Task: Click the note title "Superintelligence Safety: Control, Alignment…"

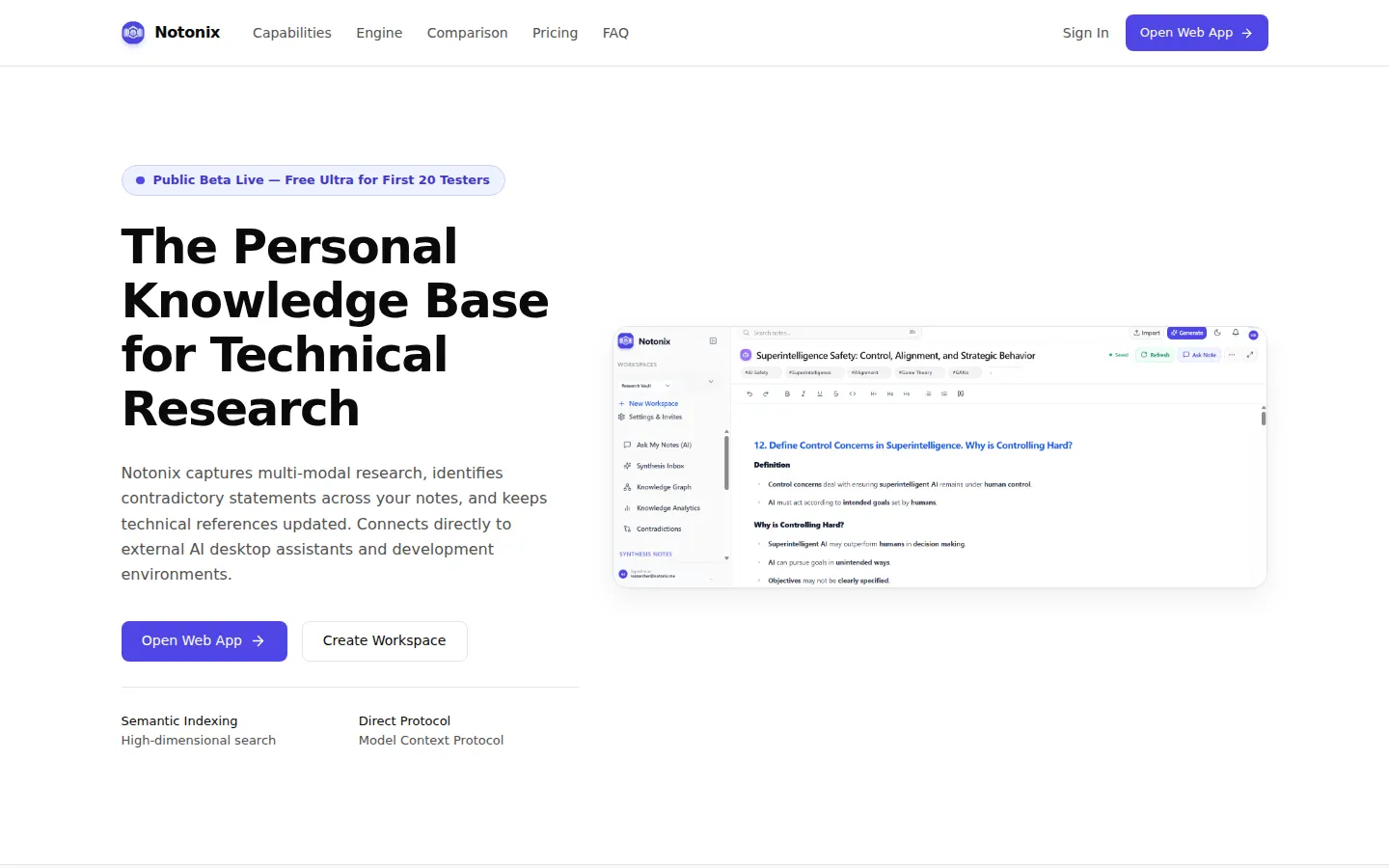Action: pos(896,356)
